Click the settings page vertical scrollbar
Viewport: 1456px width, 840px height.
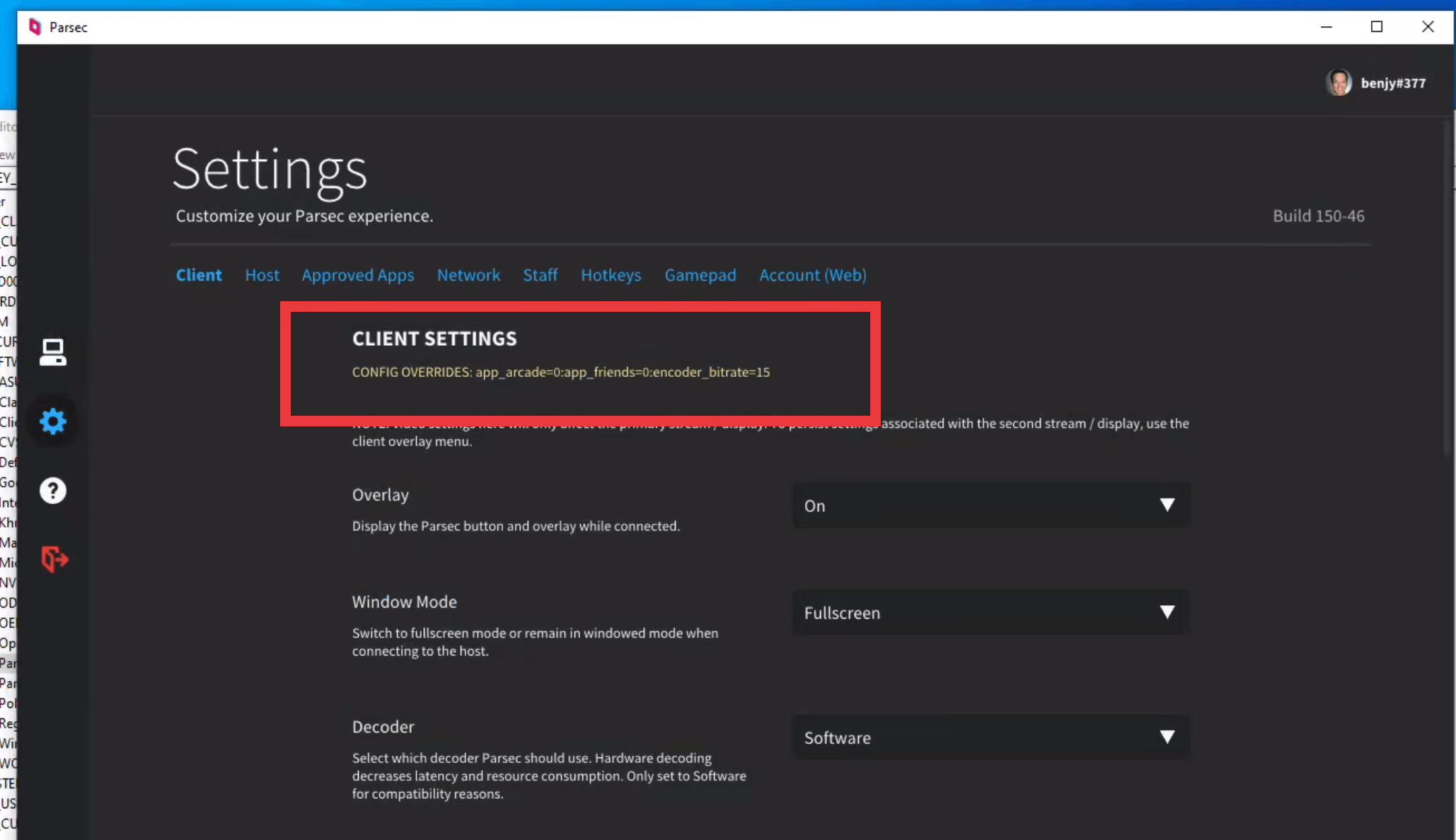[1447, 290]
